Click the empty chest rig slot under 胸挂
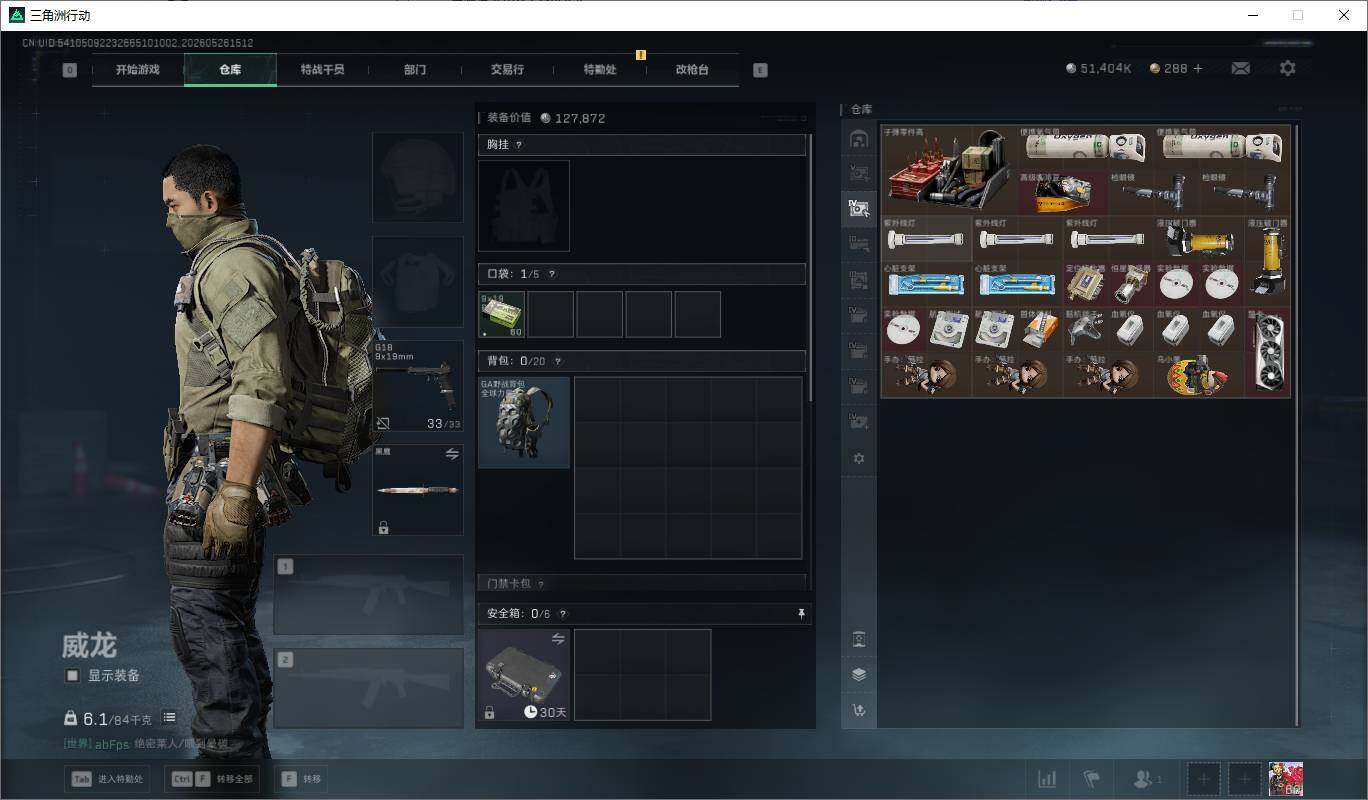Screen dimensions: 1368x800 [524, 205]
